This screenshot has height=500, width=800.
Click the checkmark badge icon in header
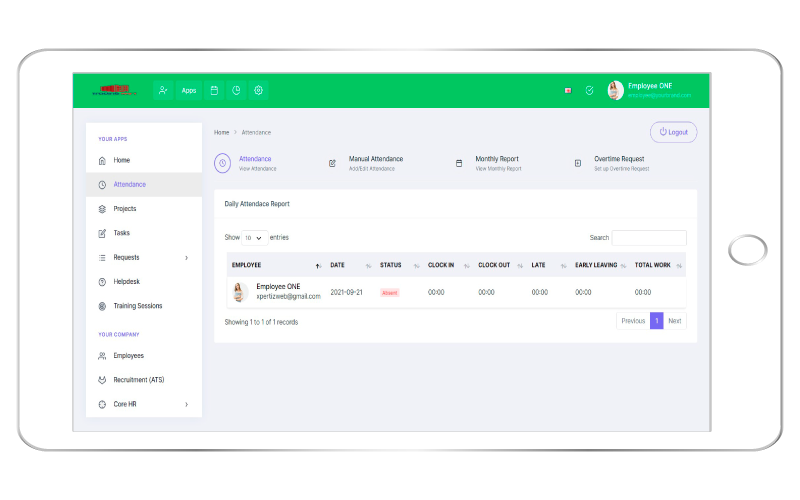coord(589,90)
